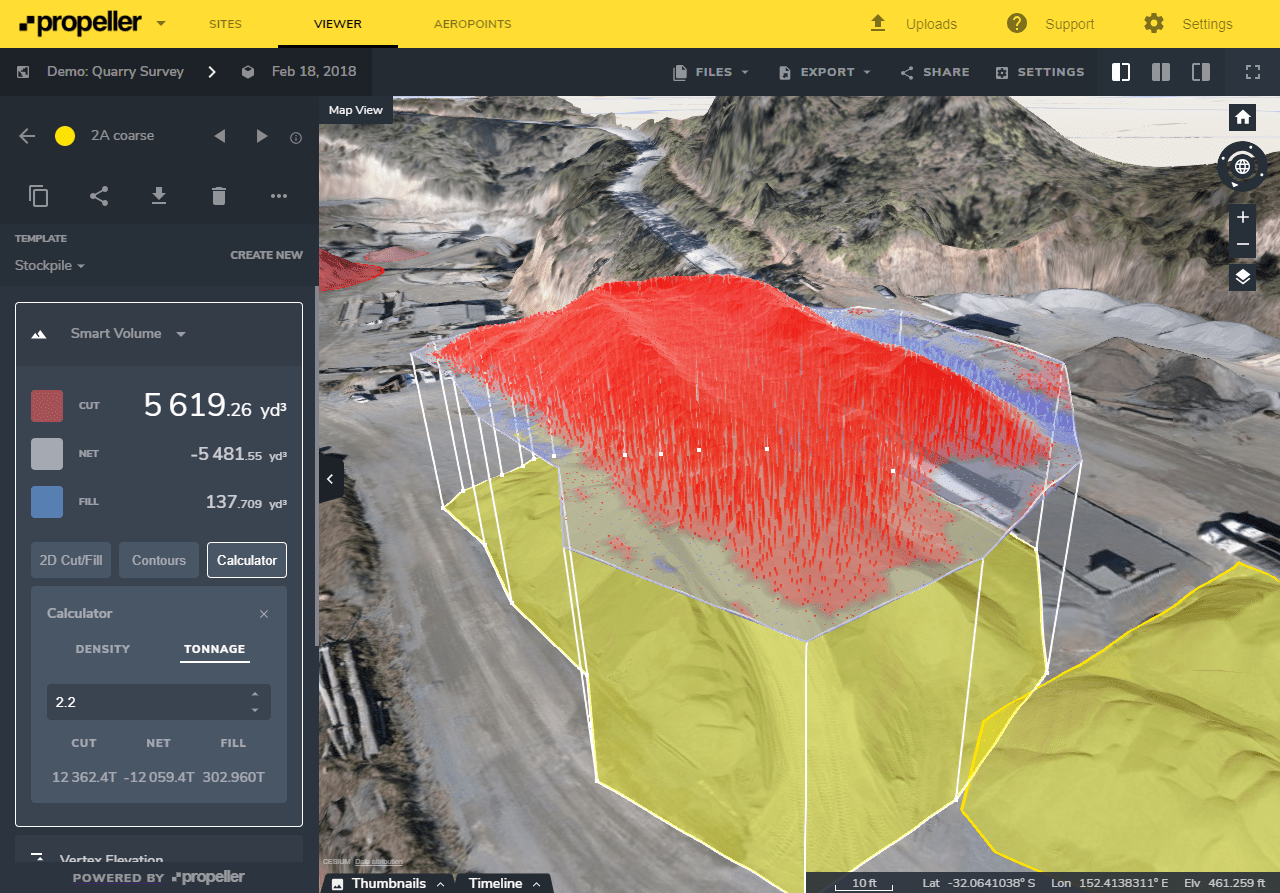The height and width of the screenshot is (893, 1280).
Task: Click the Download measurement icon
Action: coord(159,196)
